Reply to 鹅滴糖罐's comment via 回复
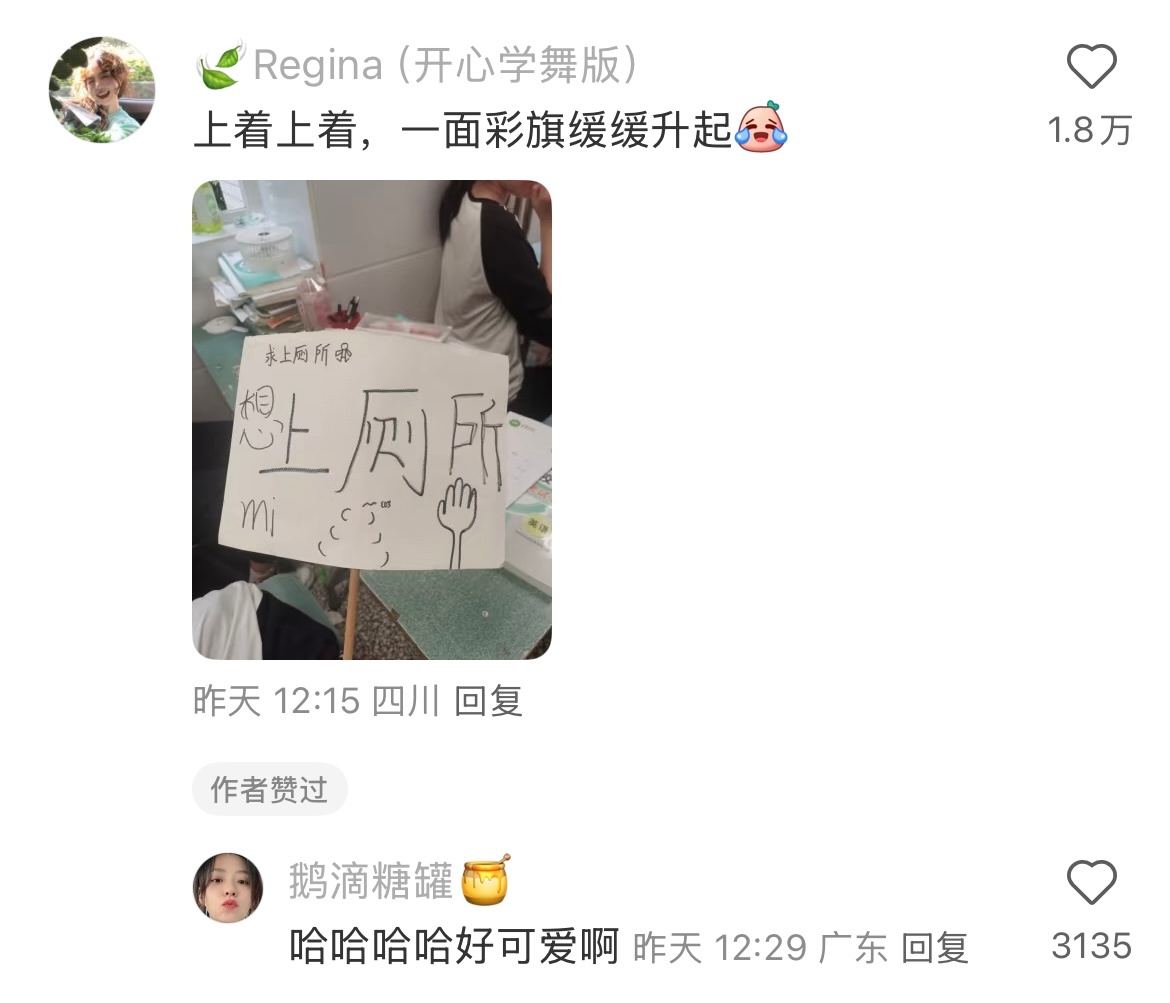The width and height of the screenshot is (1170, 1003). tap(935, 949)
